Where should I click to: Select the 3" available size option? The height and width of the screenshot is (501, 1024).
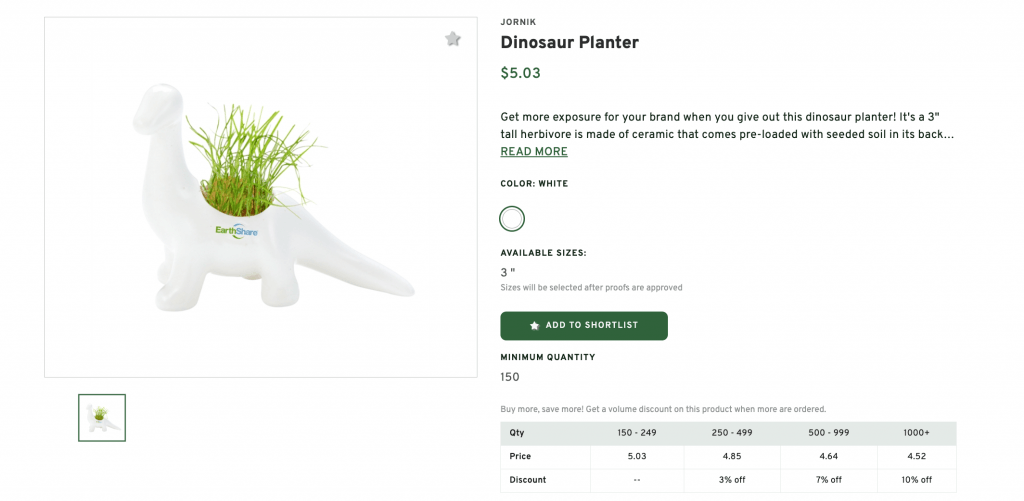click(x=508, y=272)
